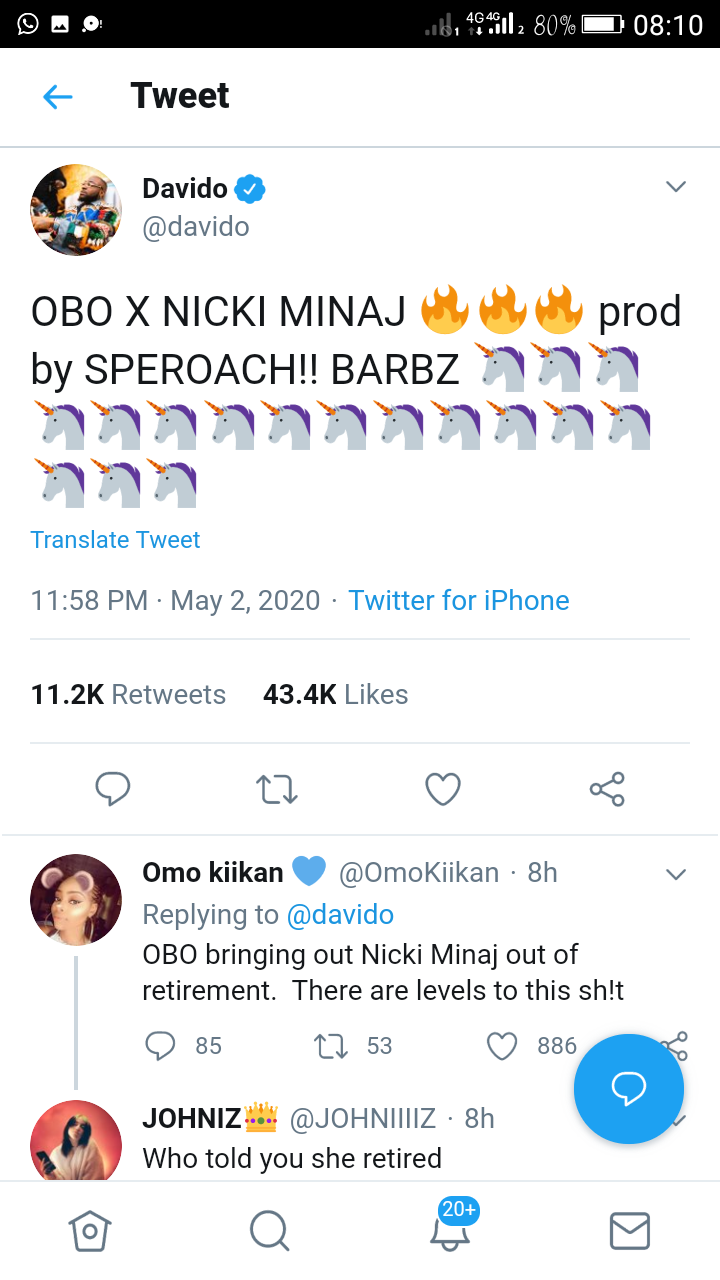Share Davido's tweet using the share icon
The width and height of the screenshot is (720, 1280).
point(607,789)
